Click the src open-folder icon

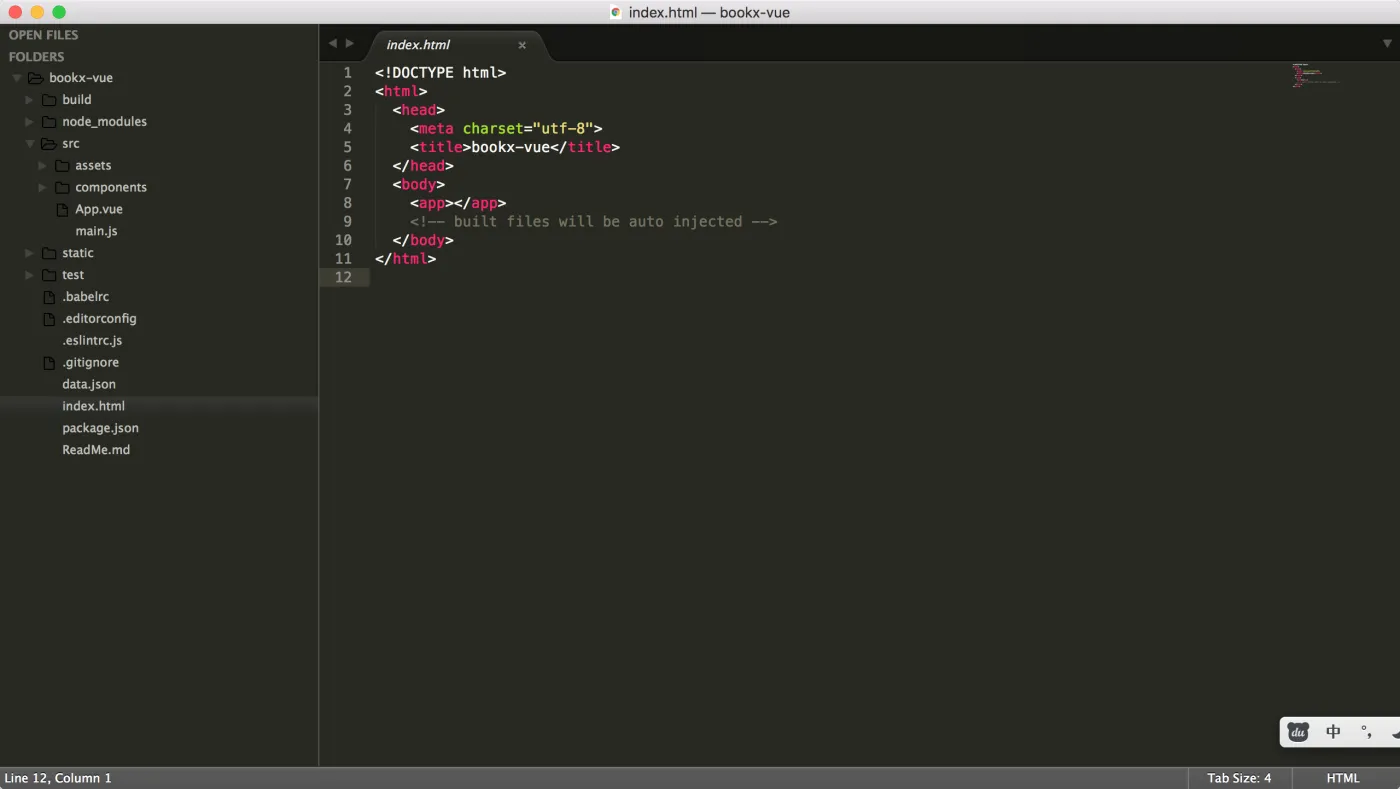pyautogui.click(x=48, y=144)
